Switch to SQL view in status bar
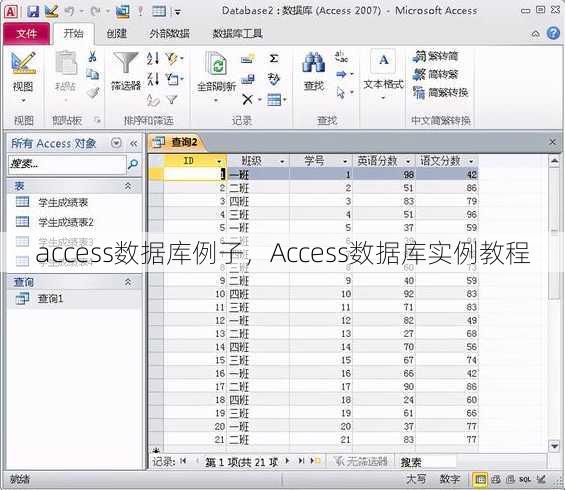 [x=525, y=479]
